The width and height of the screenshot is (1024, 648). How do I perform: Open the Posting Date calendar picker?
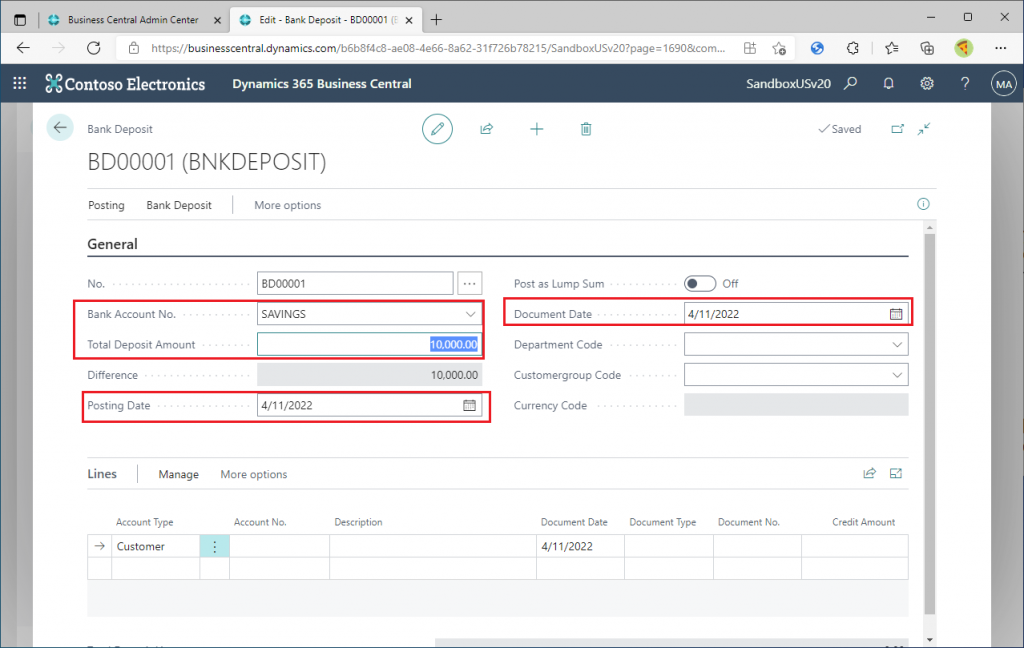click(469, 406)
